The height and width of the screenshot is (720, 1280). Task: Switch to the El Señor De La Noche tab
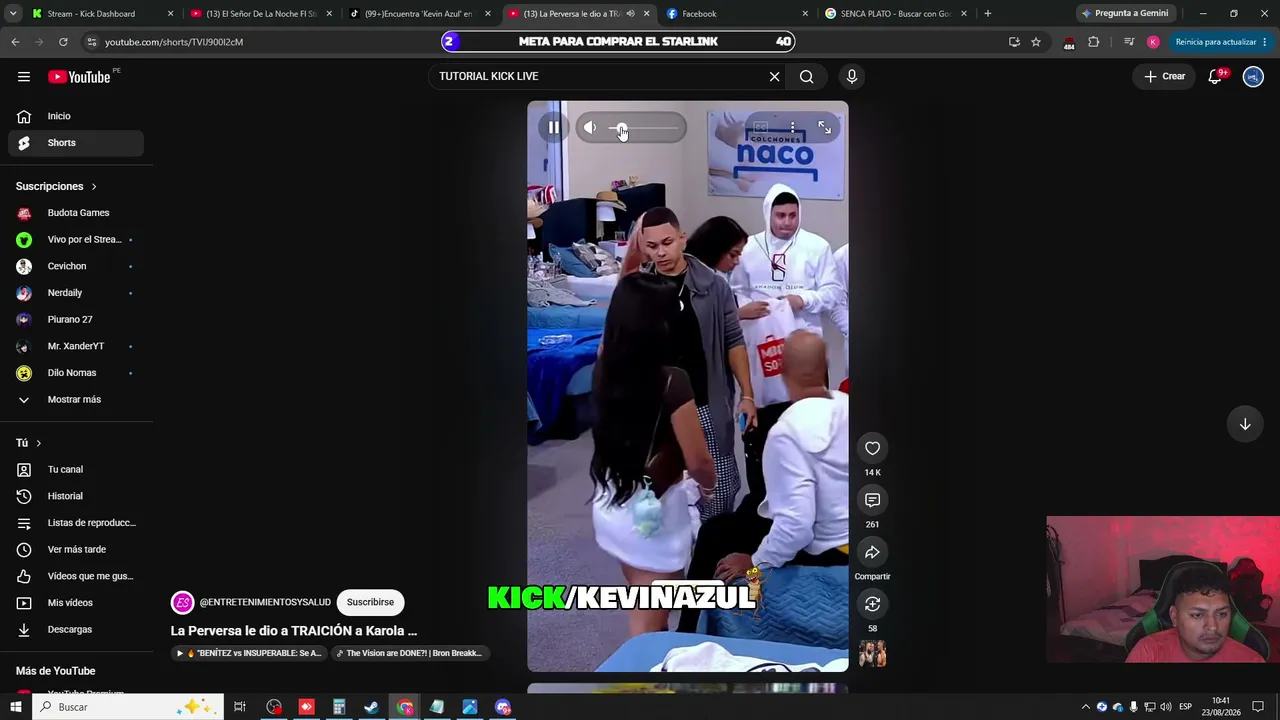260,14
